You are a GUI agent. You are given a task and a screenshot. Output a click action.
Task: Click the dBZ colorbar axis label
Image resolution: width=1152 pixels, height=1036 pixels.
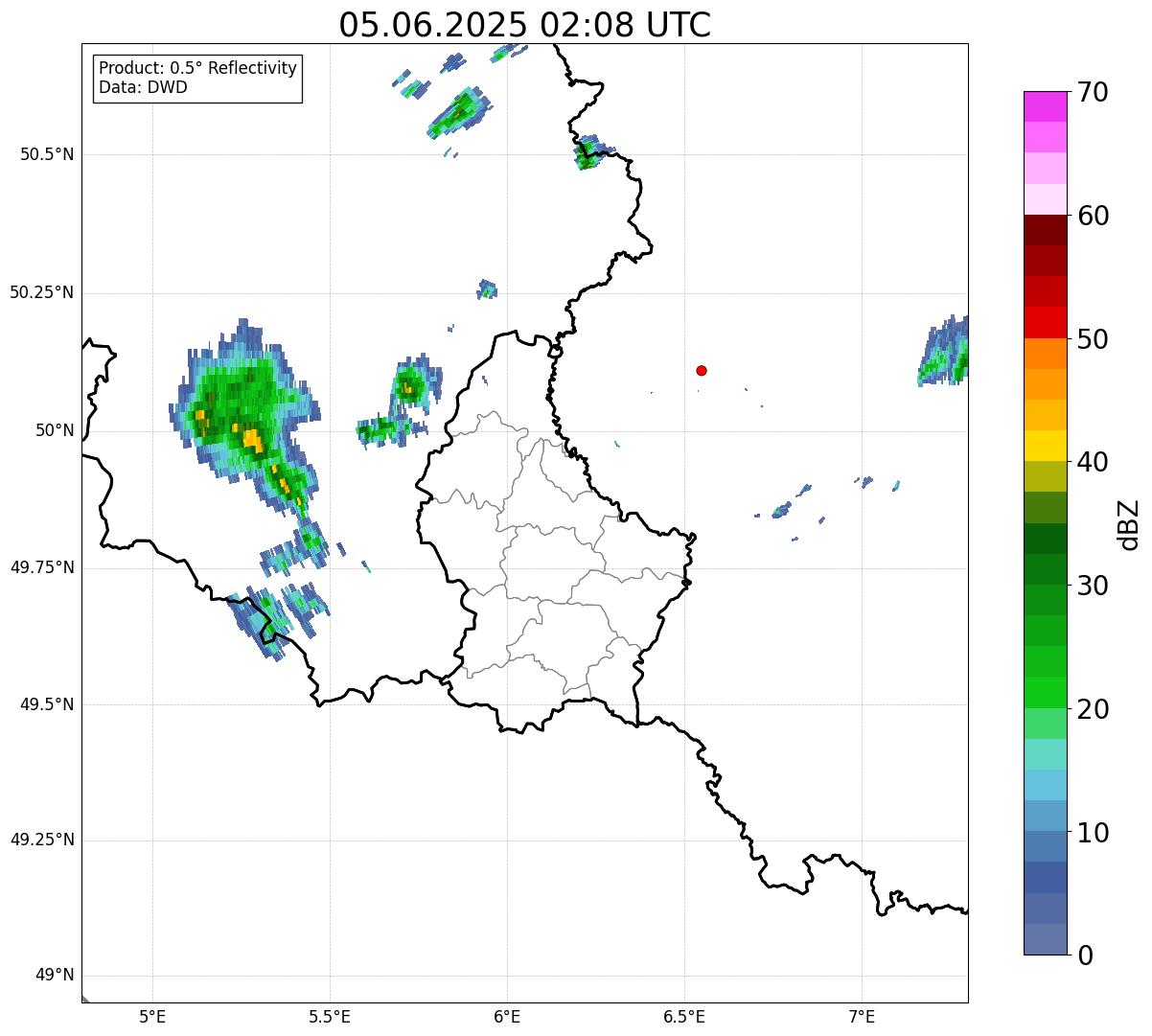pos(1130,524)
